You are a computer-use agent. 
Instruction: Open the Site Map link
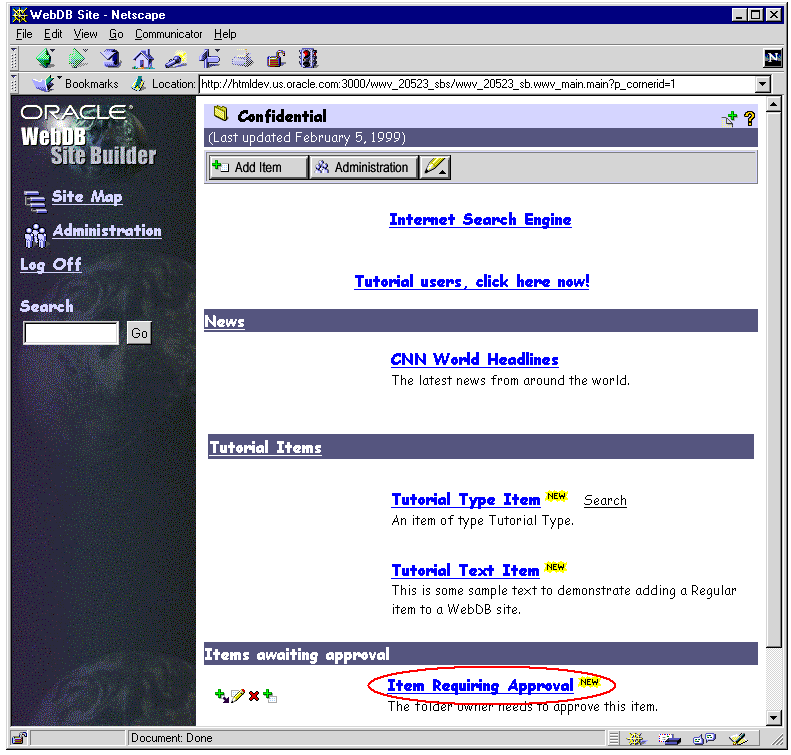point(87,197)
